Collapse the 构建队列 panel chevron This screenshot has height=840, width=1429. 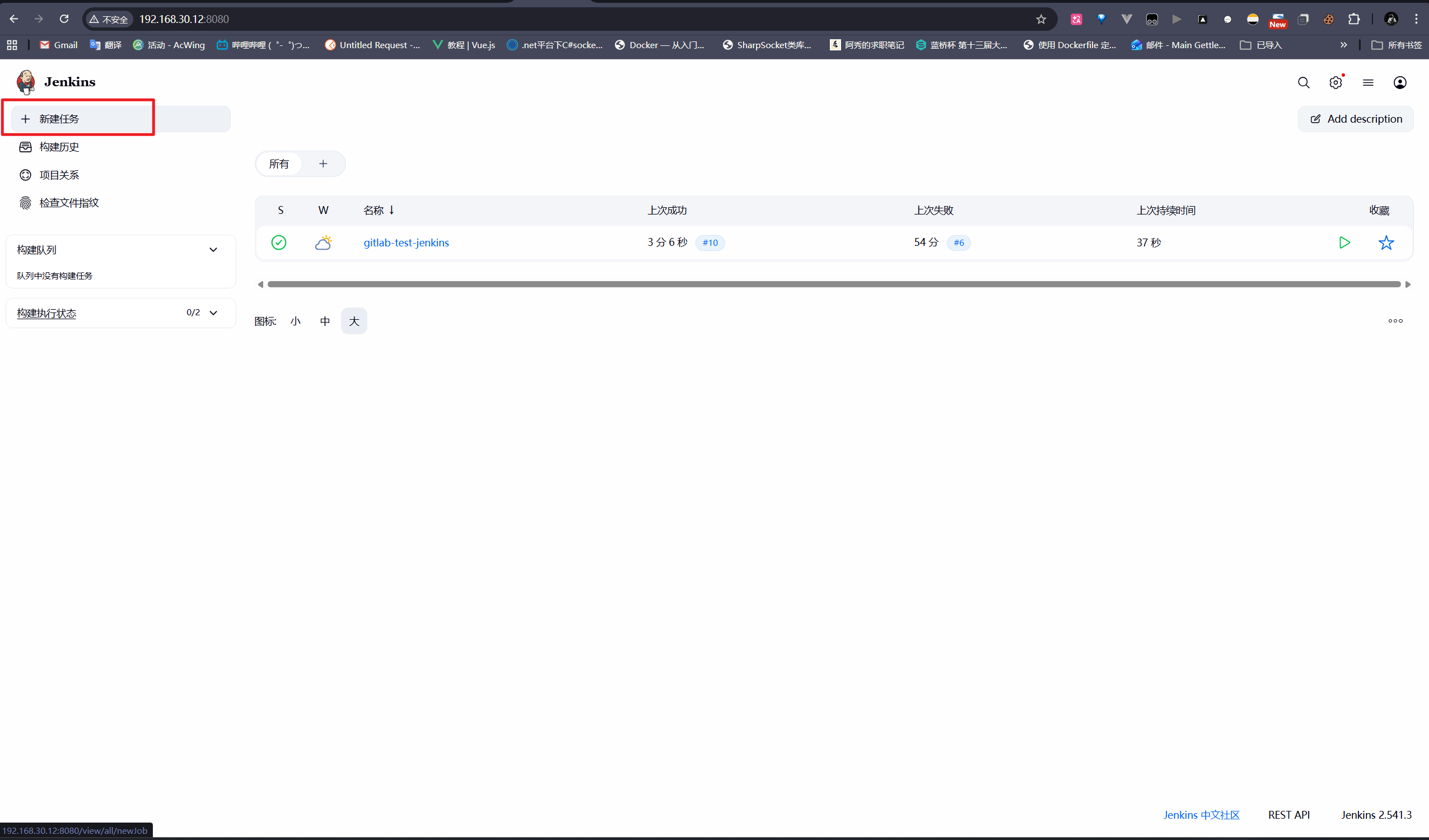coord(213,250)
